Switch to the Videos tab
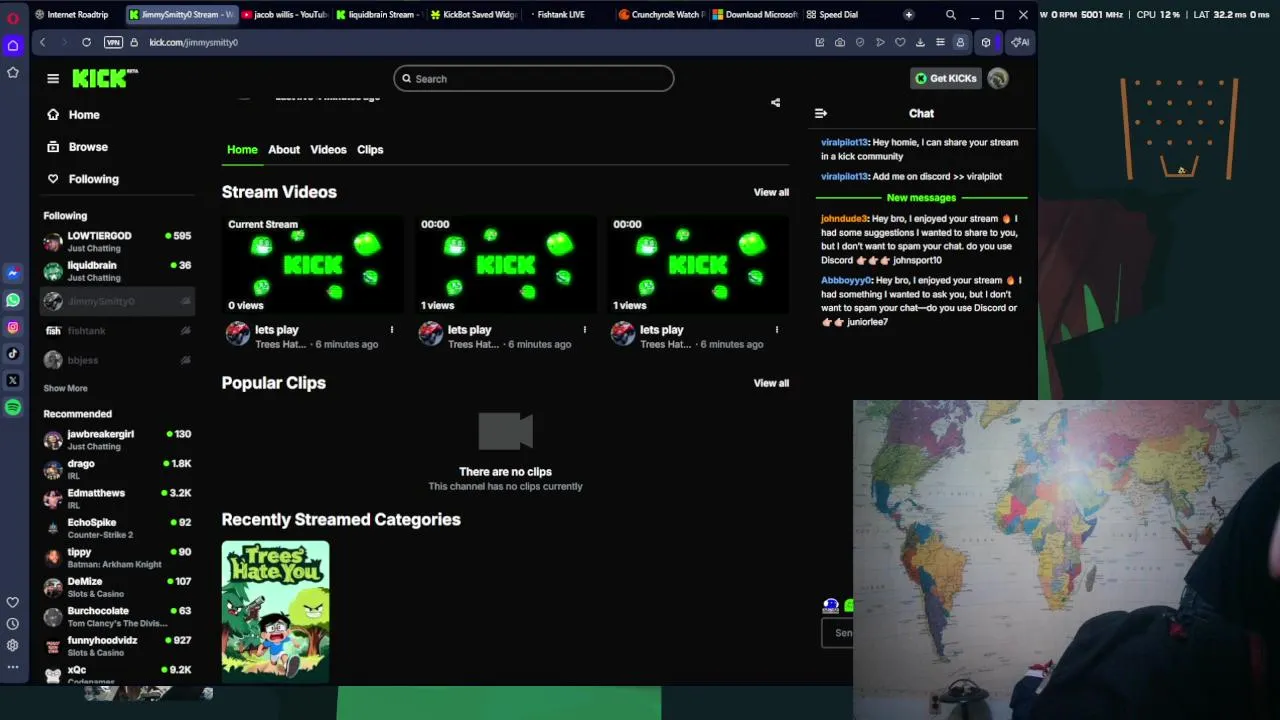Image resolution: width=1280 pixels, height=720 pixels. click(x=328, y=149)
